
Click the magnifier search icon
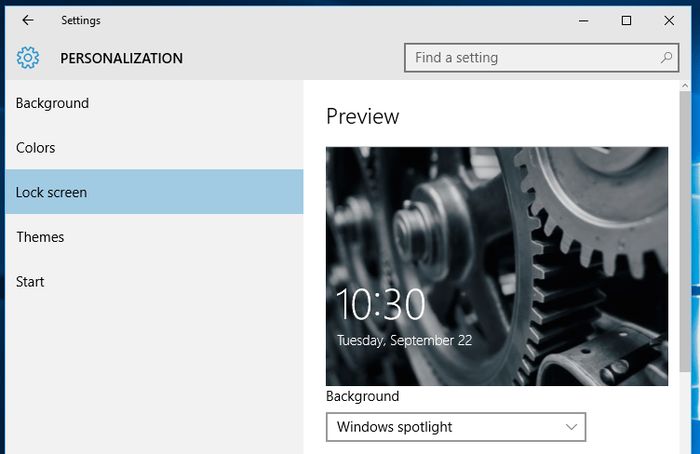tap(666, 58)
